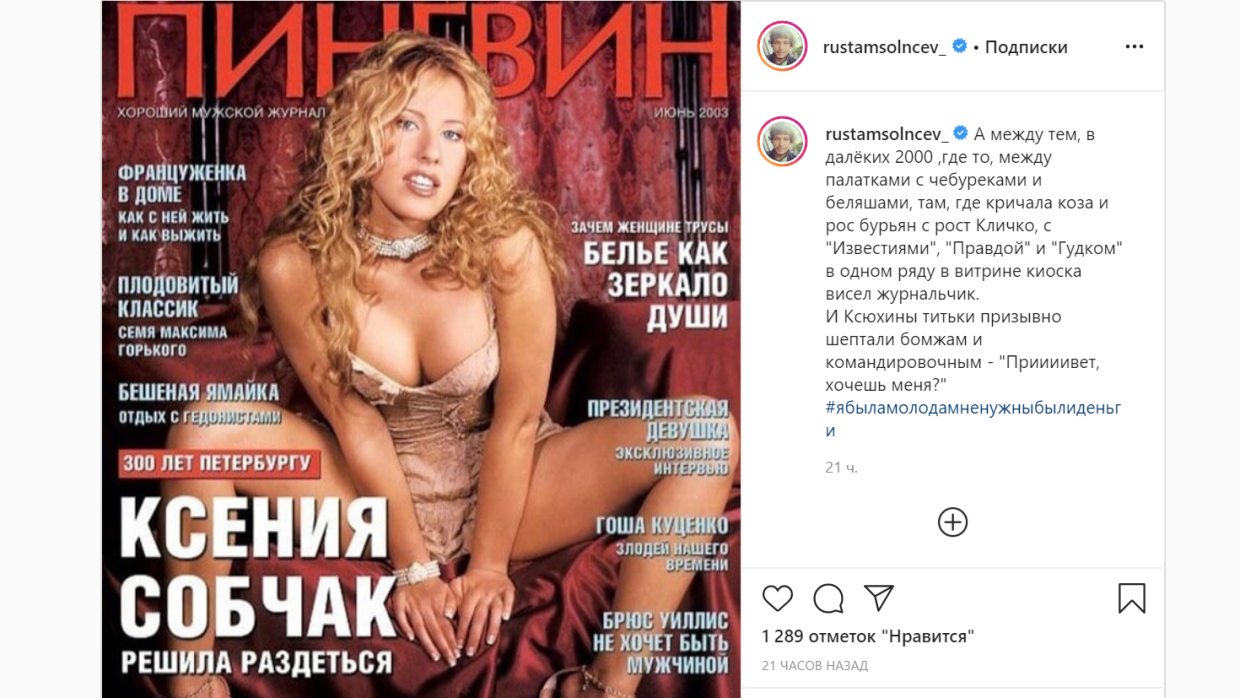This screenshot has height=698, width=1240.
Task: Like the post with the heart icon
Action: [777, 598]
